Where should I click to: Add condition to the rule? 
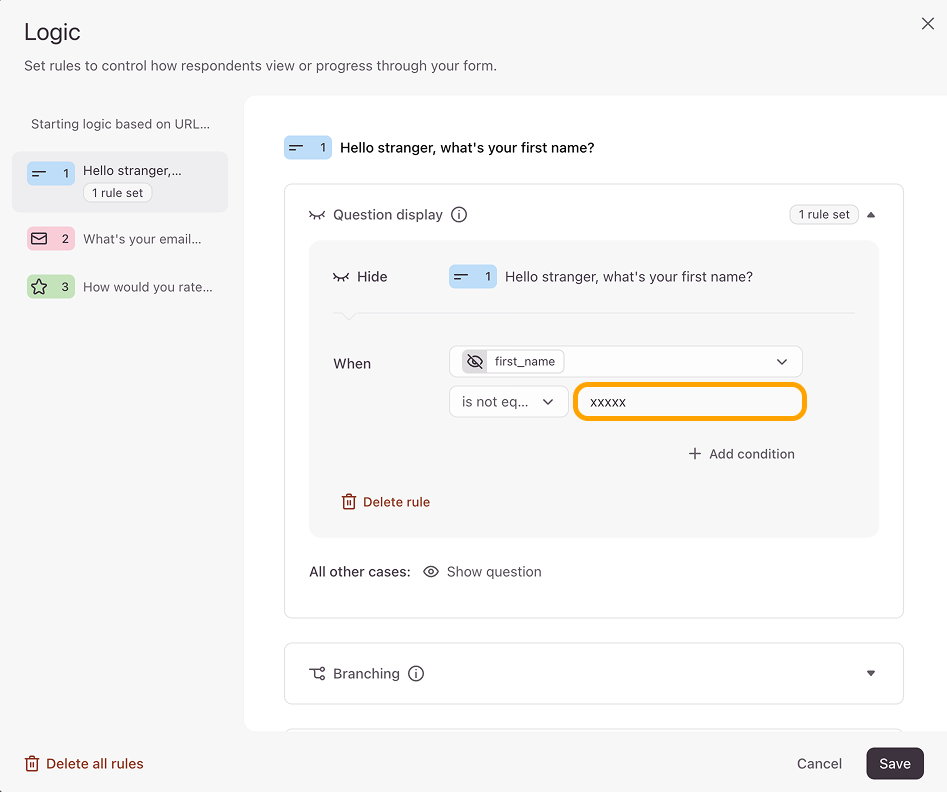[x=742, y=454]
